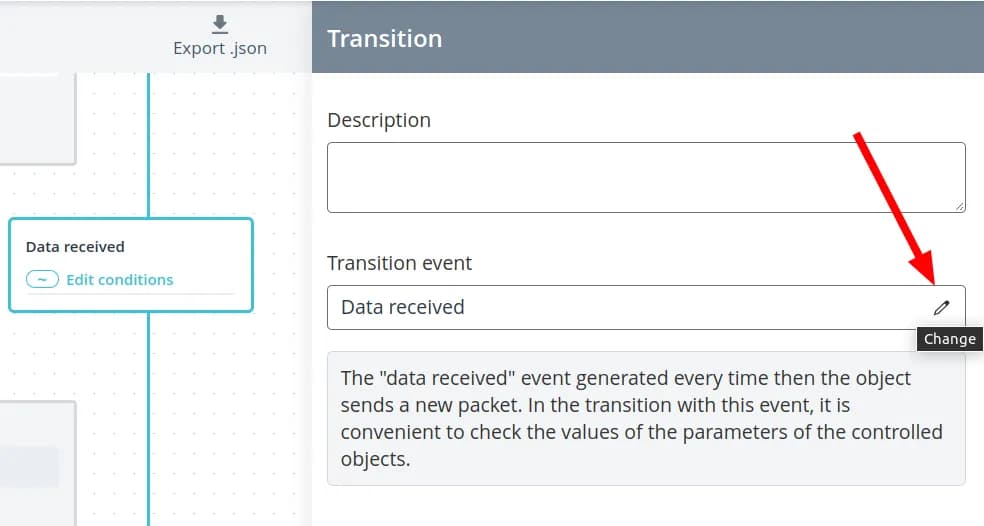Image resolution: width=984 pixels, height=526 pixels.
Task: Click the Transition event label
Action: [x=399, y=263]
